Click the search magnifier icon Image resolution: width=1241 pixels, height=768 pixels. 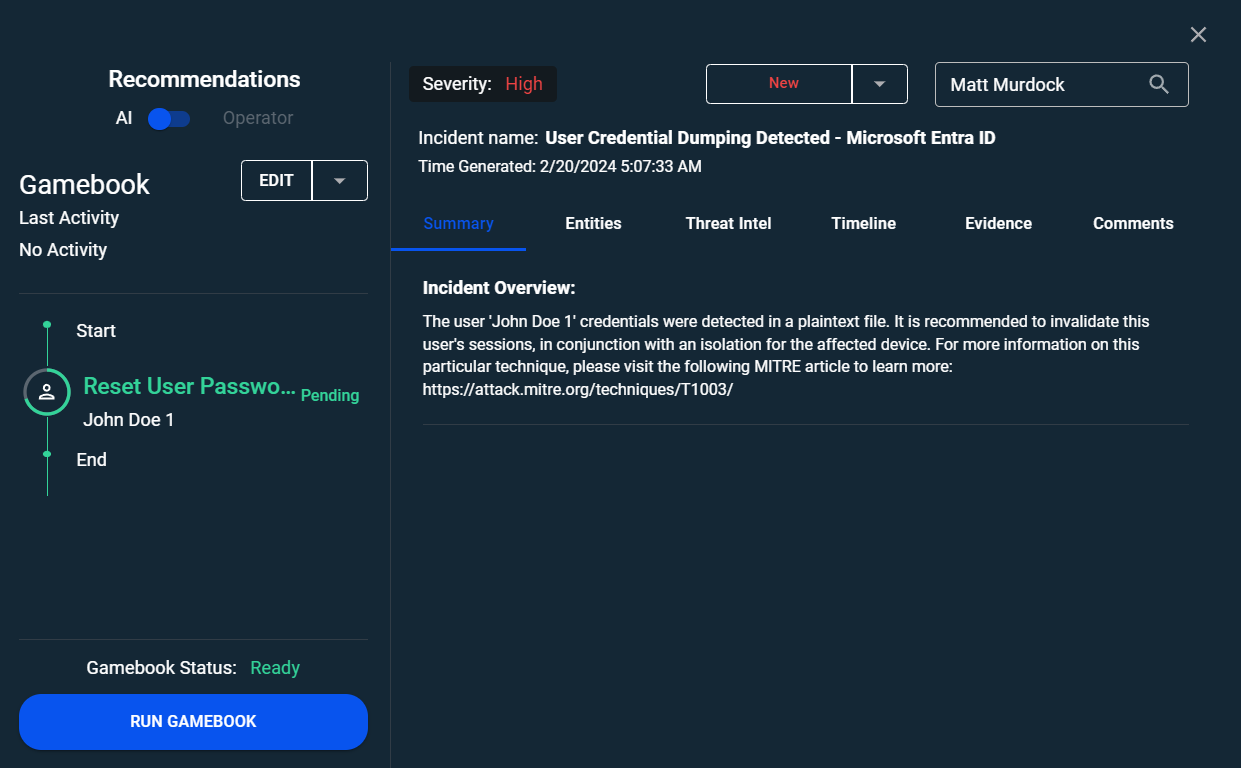click(1159, 85)
